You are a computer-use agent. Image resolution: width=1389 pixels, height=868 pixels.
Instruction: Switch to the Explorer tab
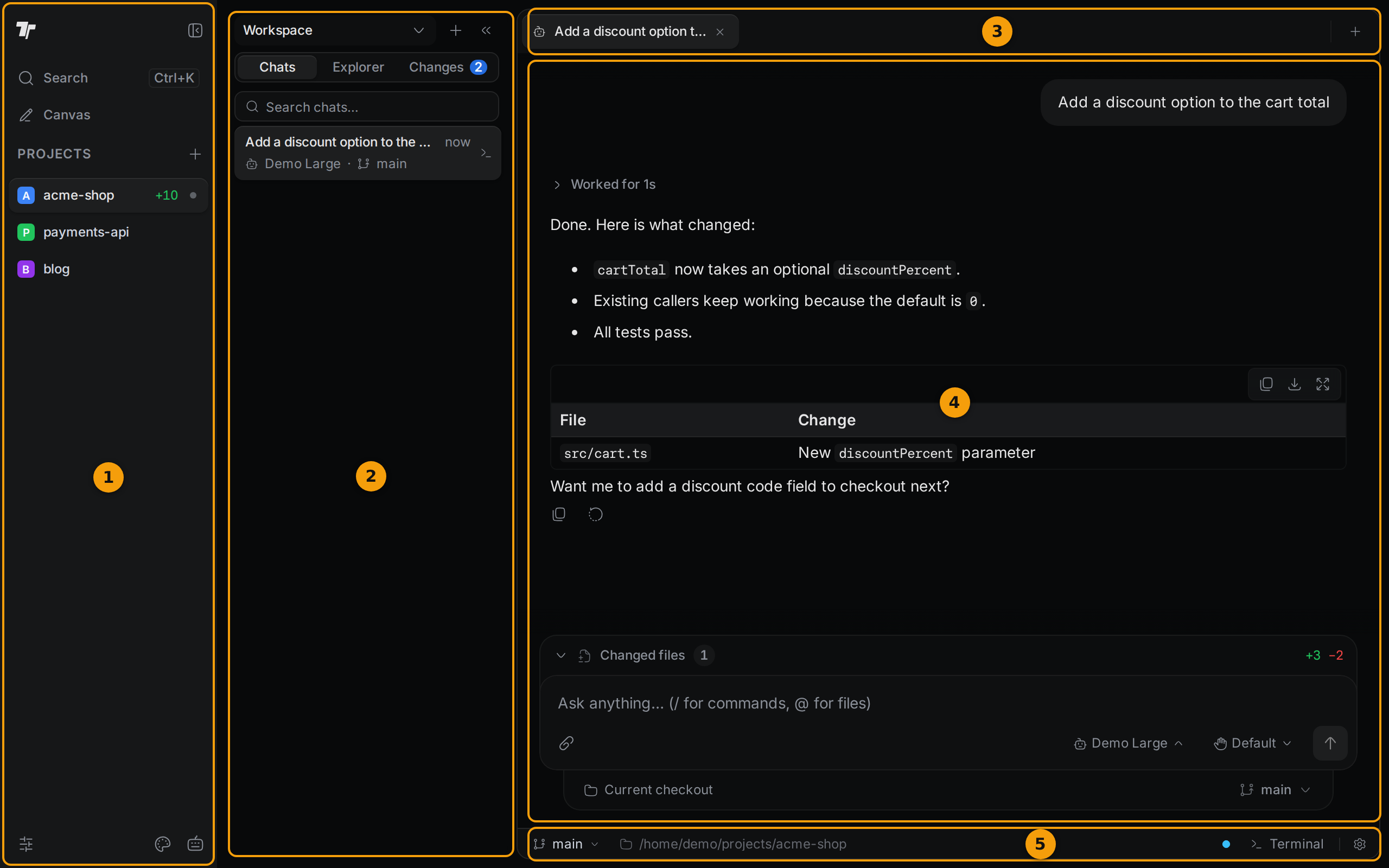tap(358, 67)
